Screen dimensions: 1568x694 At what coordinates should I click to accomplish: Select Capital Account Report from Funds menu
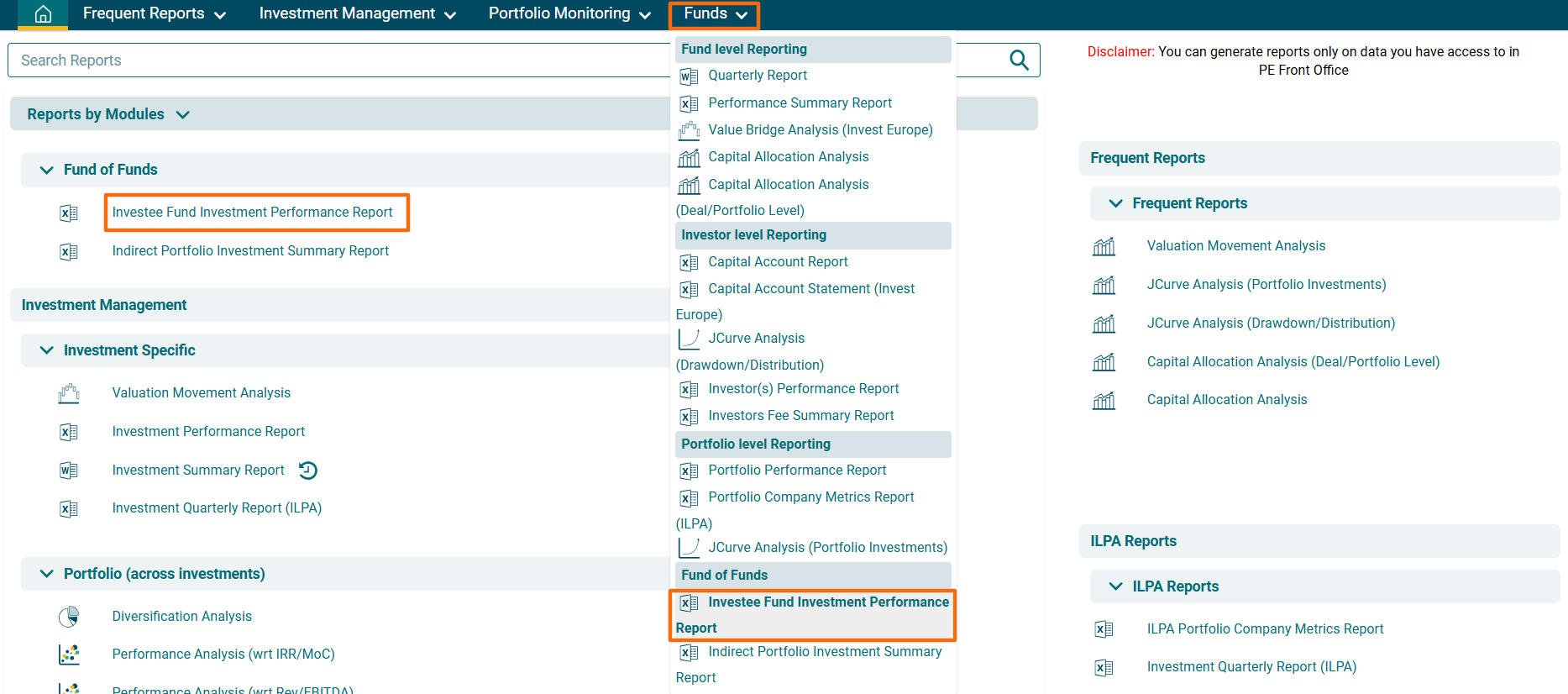coord(778,262)
